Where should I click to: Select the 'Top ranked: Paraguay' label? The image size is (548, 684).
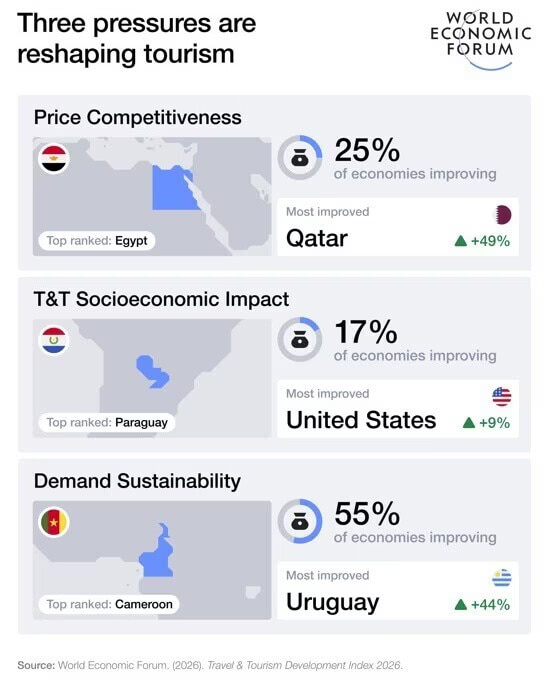pos(107,423)
